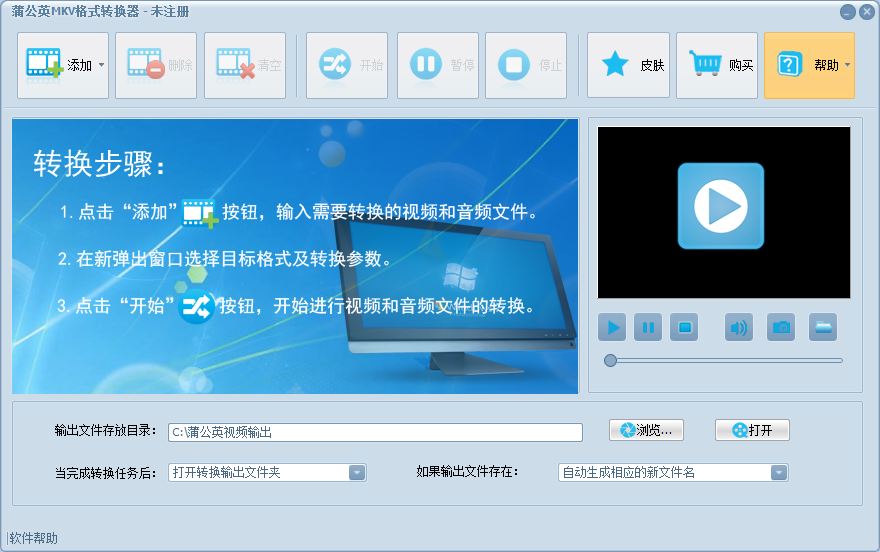Stop conversion using the 停止 button
Viewport: 880px width, 552px height.
pos(526,65)
